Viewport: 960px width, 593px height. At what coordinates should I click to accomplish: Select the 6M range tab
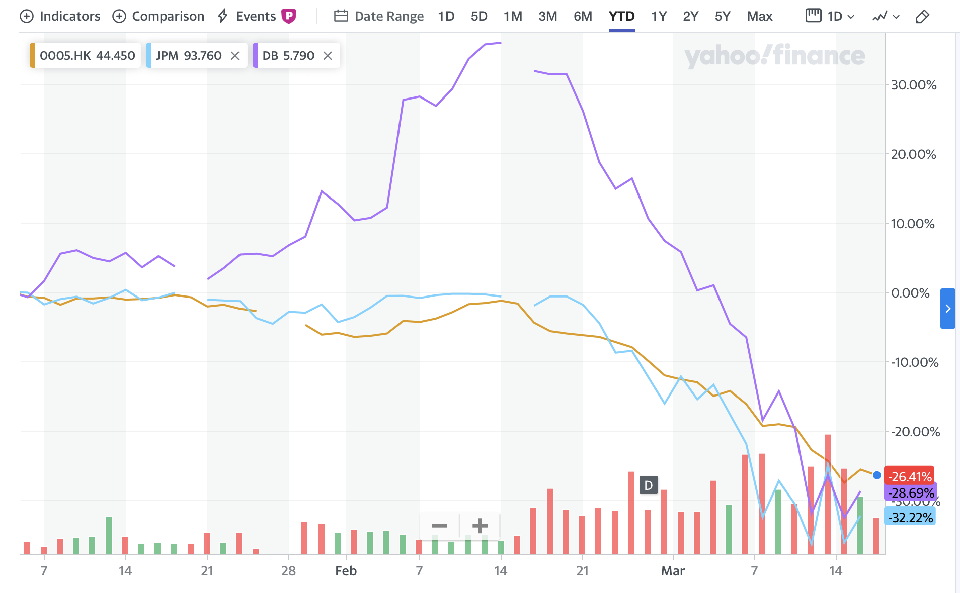pos(582,16)
